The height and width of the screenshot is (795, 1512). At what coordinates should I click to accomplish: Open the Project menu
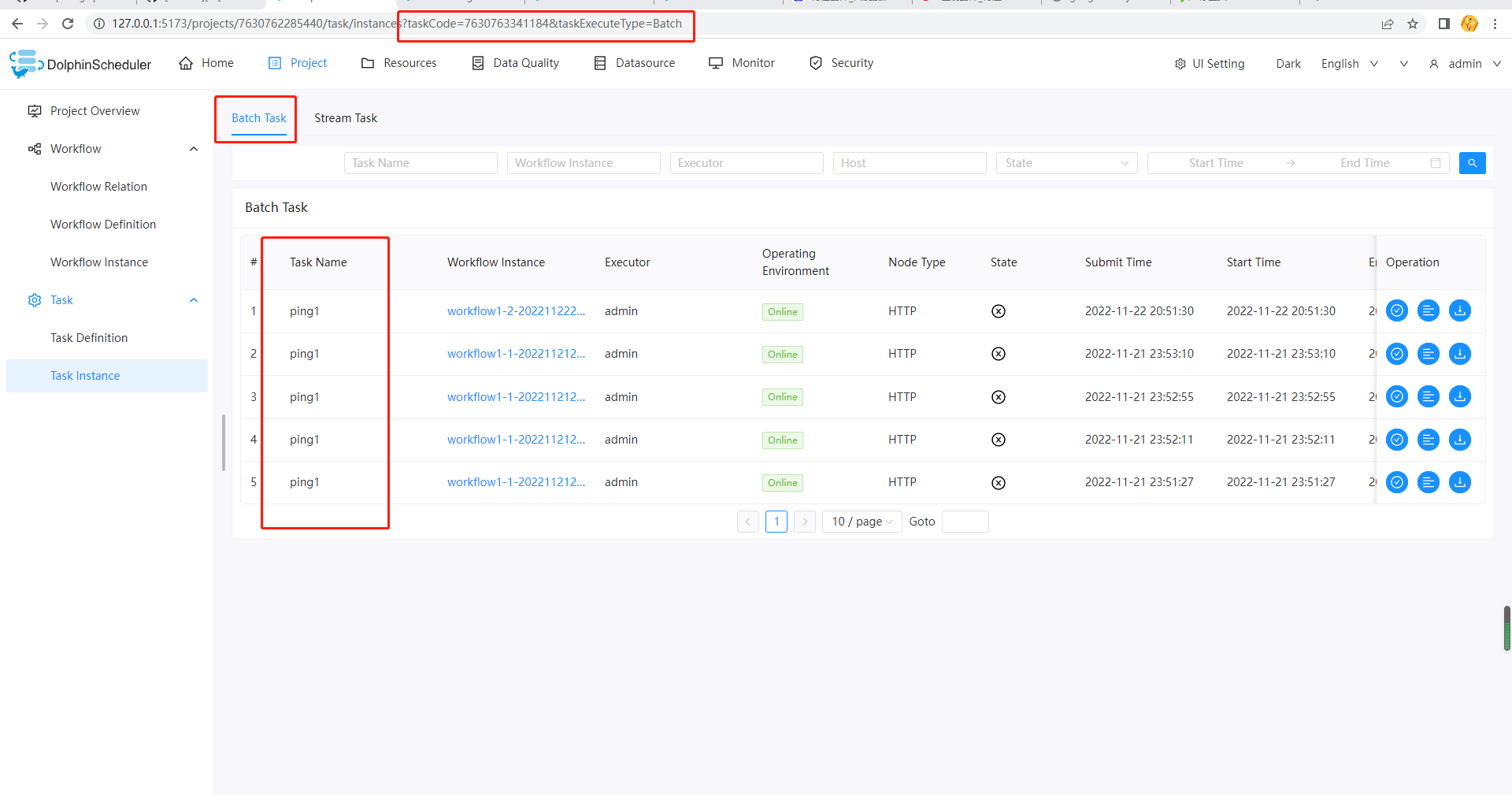pos(298,63)
